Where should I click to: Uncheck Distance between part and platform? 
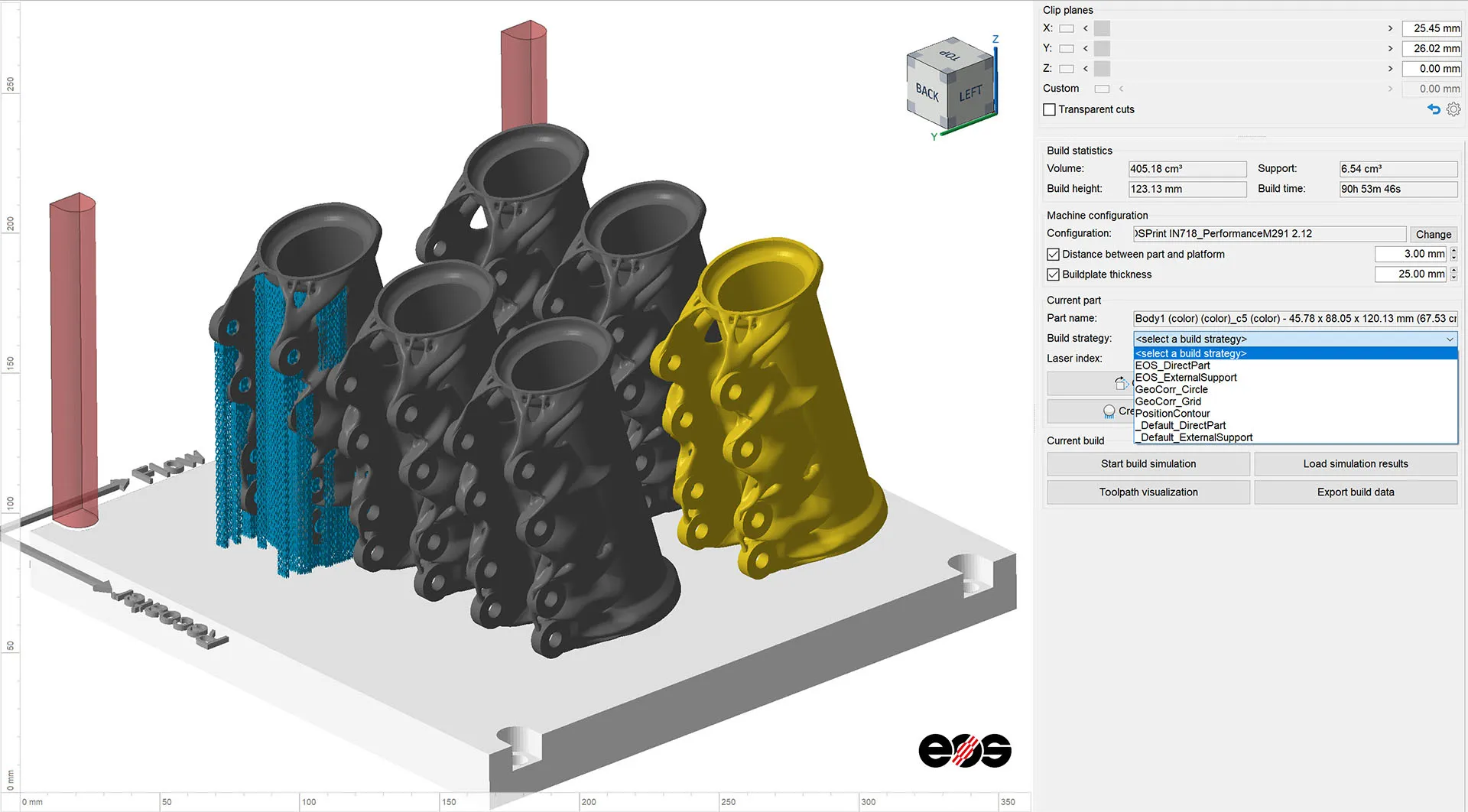pos(1054,255)
